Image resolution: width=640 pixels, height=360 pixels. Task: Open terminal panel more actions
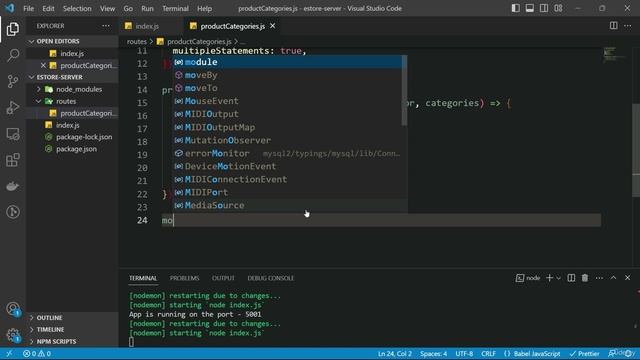pyautogui.click(x=599, y=278)
